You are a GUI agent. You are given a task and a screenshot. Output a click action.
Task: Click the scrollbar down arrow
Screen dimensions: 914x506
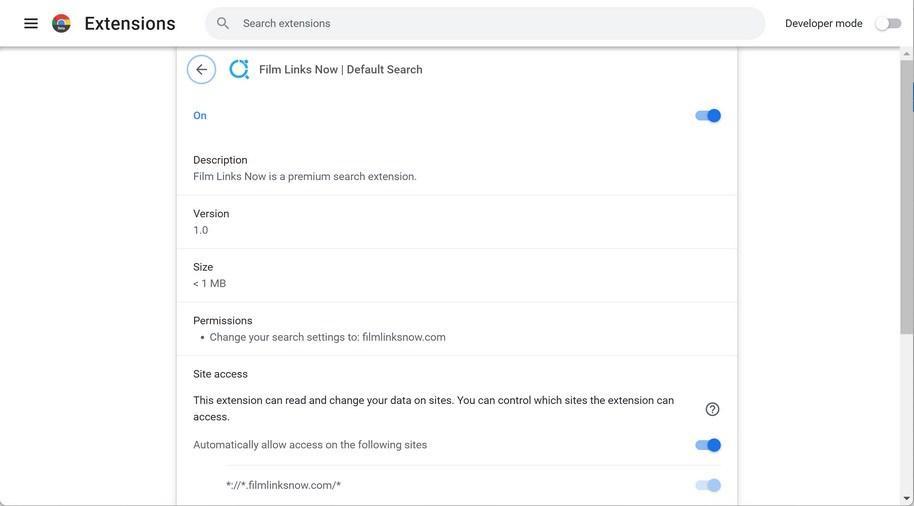(x=907, y=498)
